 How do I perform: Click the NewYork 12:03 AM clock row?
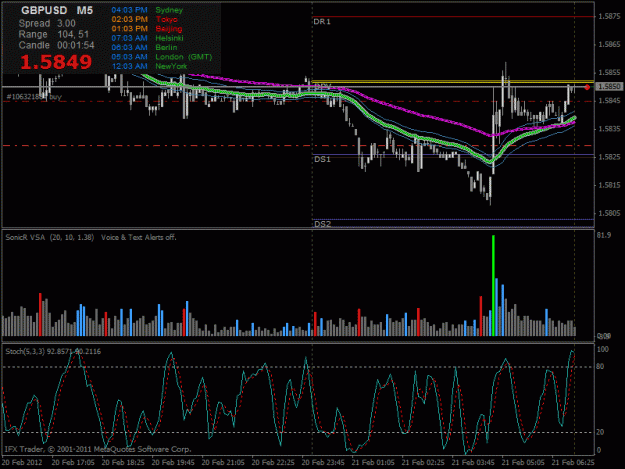click(x=149, y=66)
